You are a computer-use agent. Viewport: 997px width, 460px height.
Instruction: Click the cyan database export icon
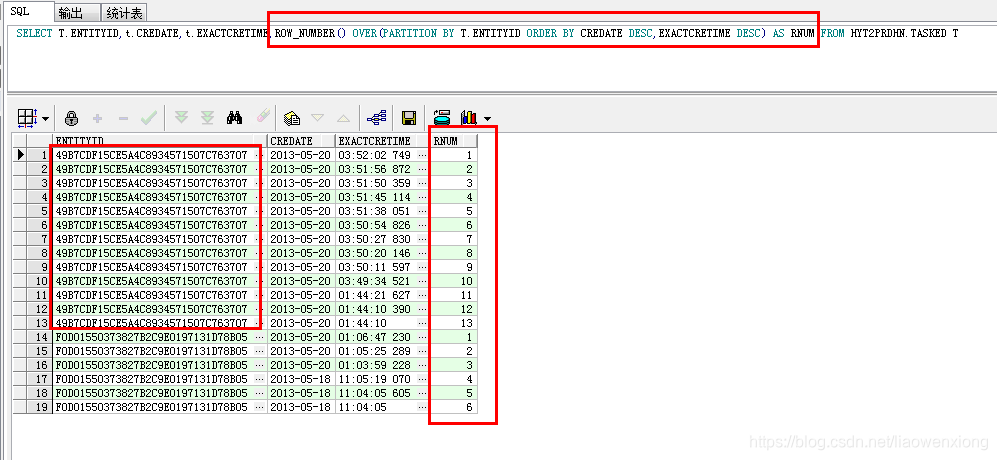point(442,118)
